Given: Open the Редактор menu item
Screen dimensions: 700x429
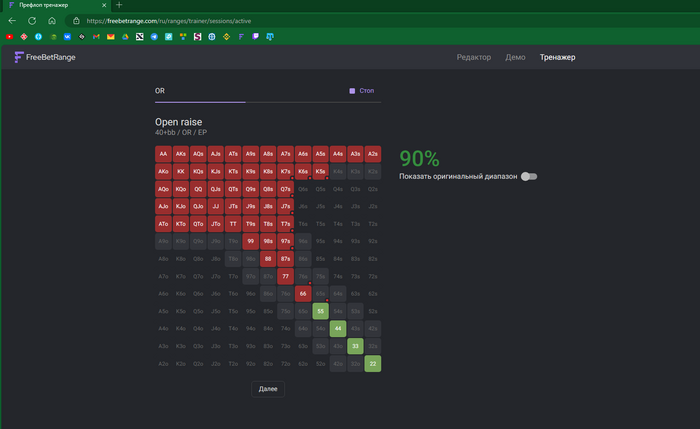Looking at the screenshot, I should click(474, 57).
